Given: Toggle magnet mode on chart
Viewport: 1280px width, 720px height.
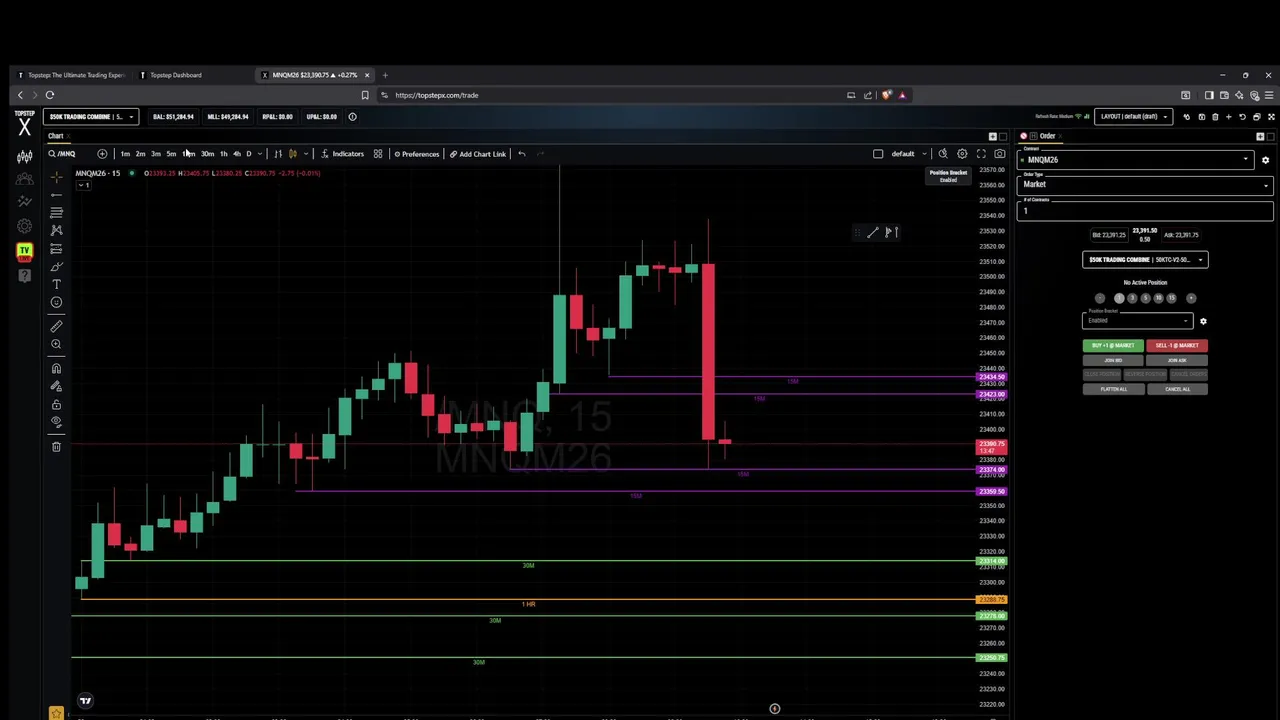Looking at the screenshot, I should (x=56, y=368).
